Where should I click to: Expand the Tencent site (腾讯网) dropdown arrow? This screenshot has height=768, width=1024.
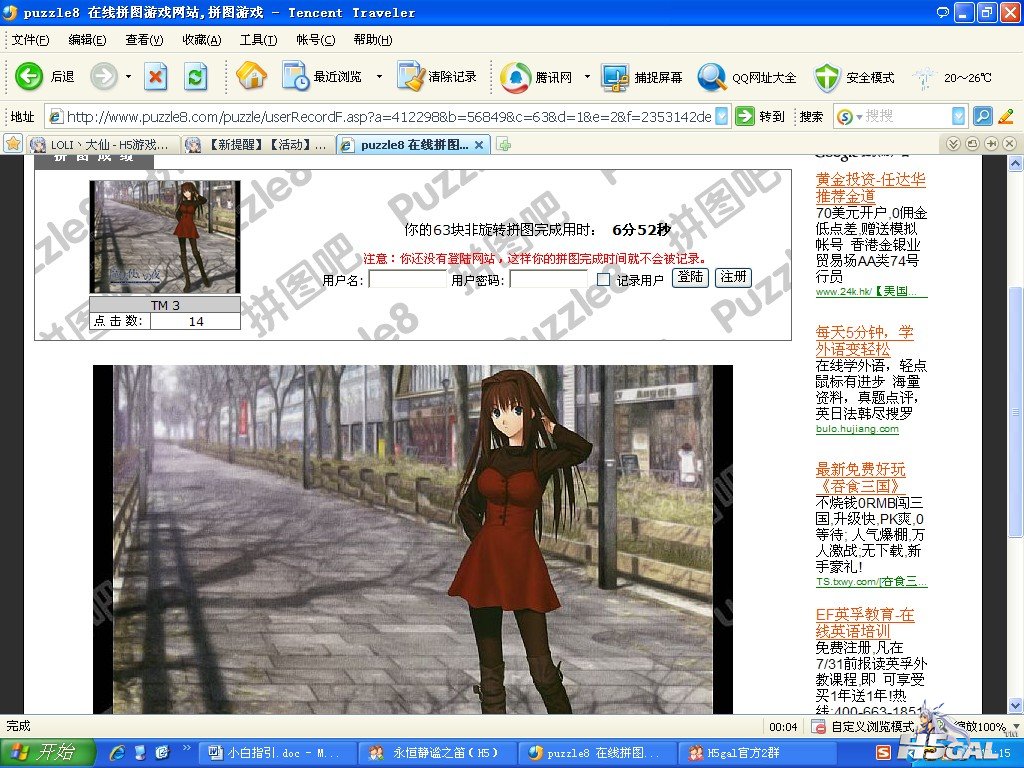coord(587,76)
